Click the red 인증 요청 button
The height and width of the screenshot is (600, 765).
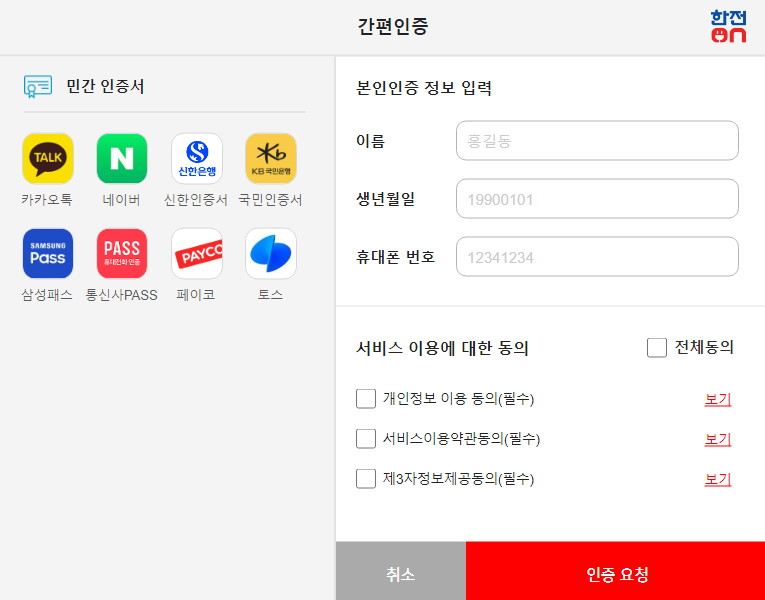(x=615, y=571)
